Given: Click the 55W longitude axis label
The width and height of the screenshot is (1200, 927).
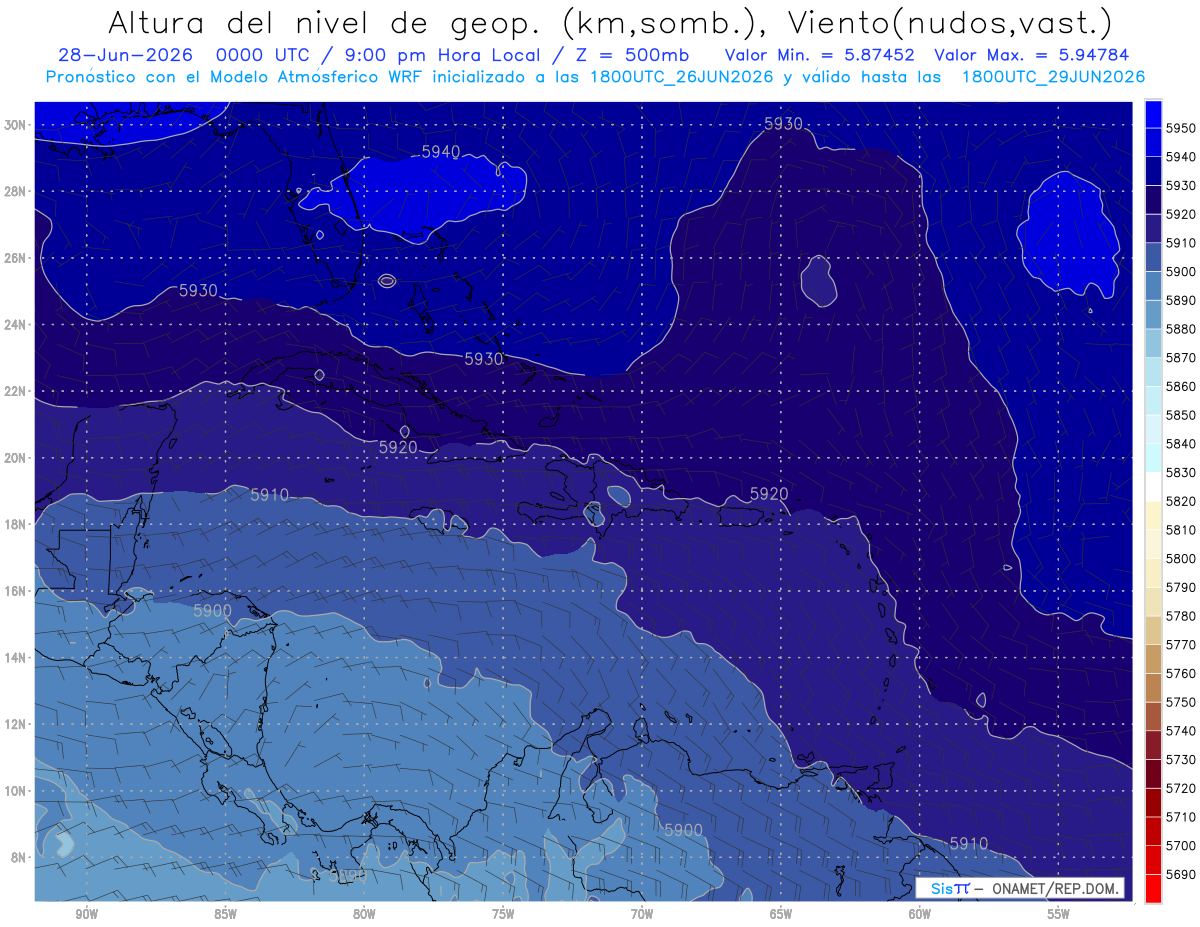Looking at the screenshot, I should pos(1059,914).
